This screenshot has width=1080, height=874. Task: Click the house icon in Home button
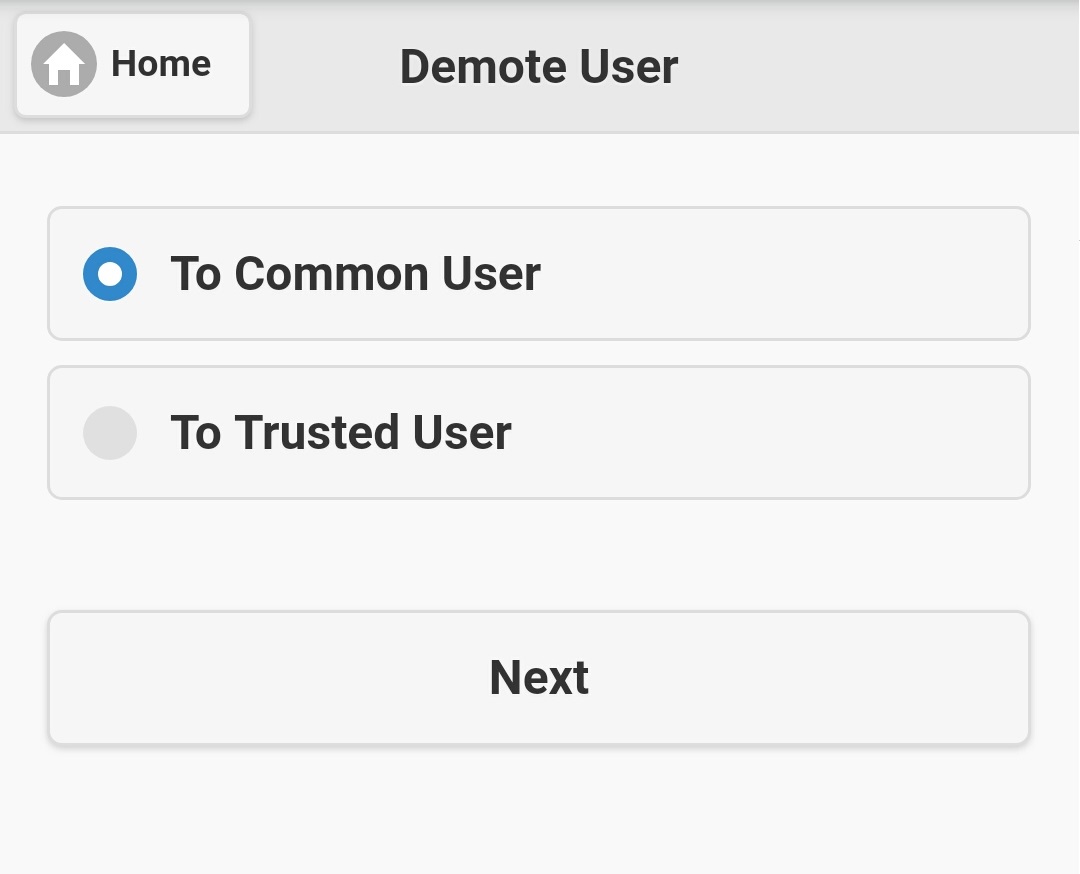click(64, 65)
